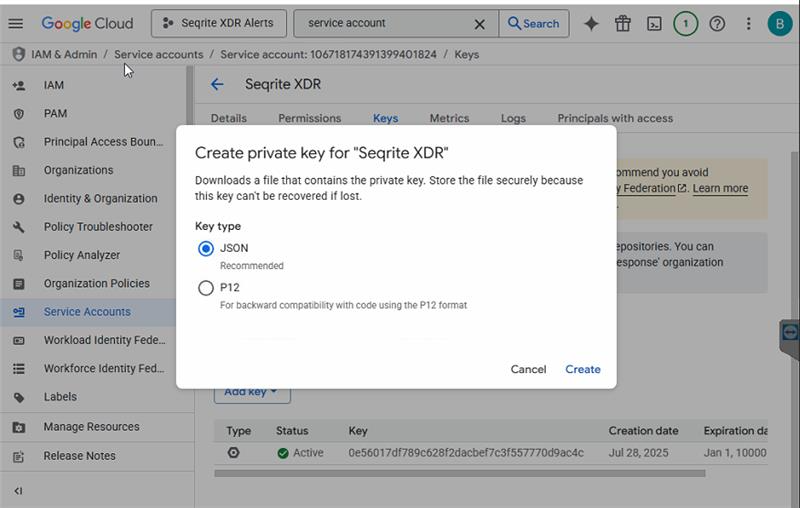Activate Cloud Shell terminal icon
The width and height of the screenshot is (800, 508).
click(654, 24)
